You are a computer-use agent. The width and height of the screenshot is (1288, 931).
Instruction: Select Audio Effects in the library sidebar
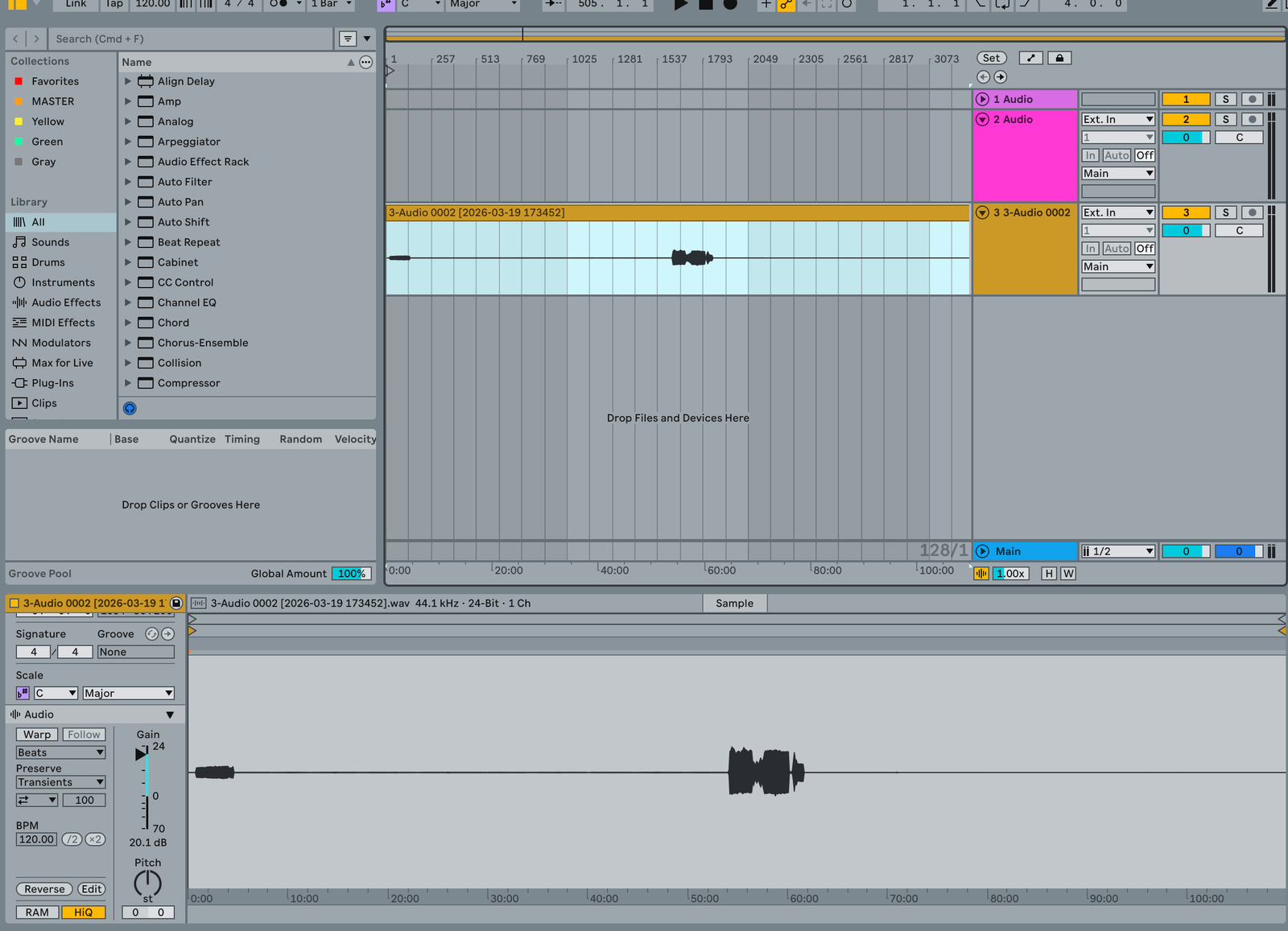(66, 303)
